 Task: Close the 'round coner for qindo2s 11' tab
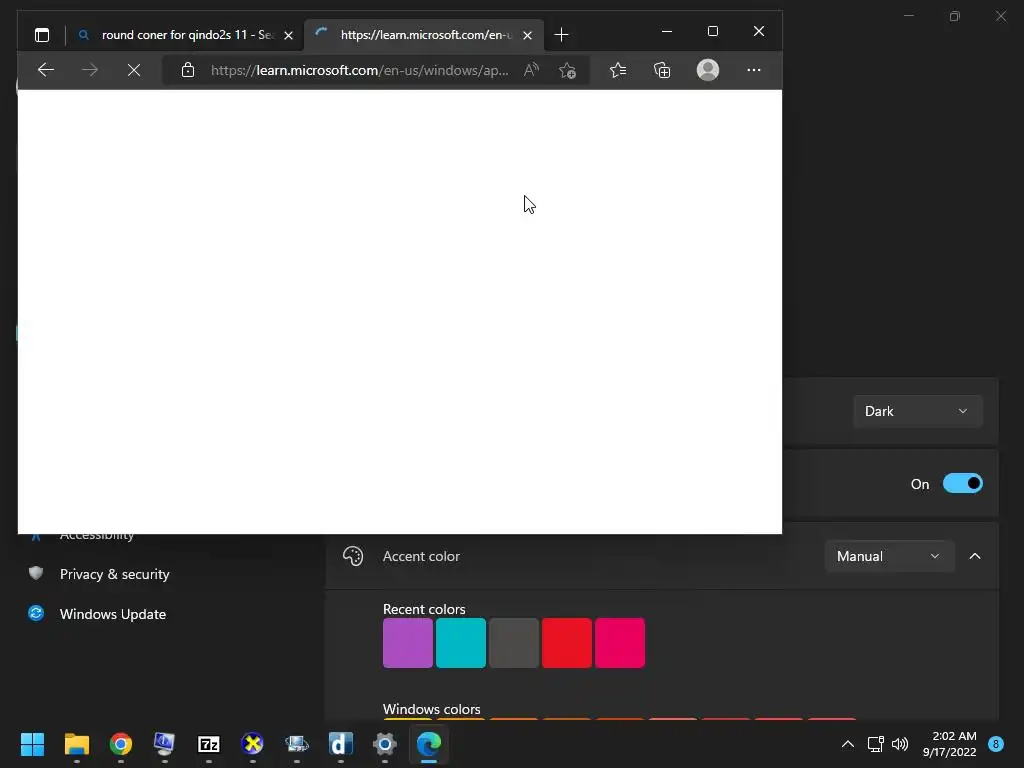pyautogui.click(x=289, y=35)
